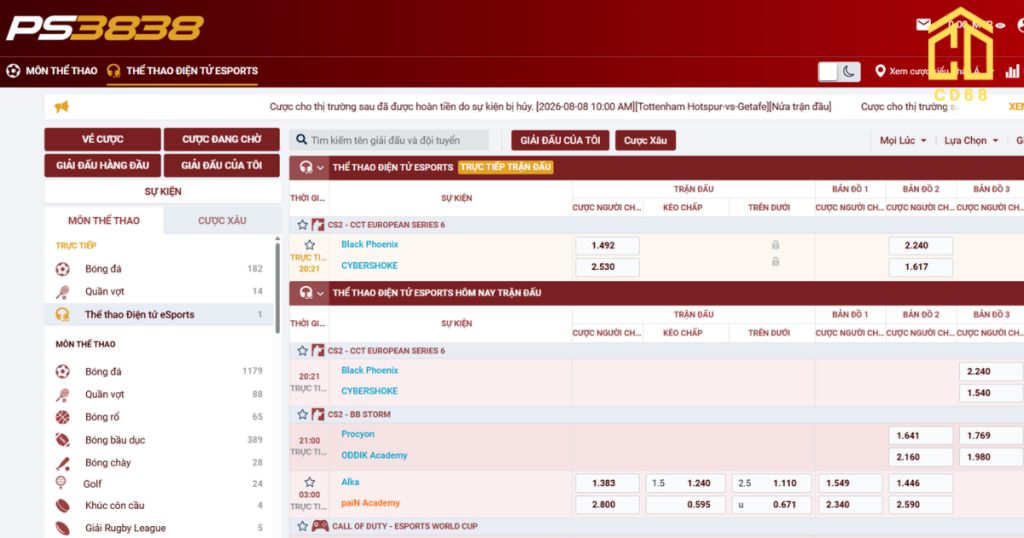Star the live Black Phoenix match
The height and width of the screenshot is (538, 1024).
point(310,245)
